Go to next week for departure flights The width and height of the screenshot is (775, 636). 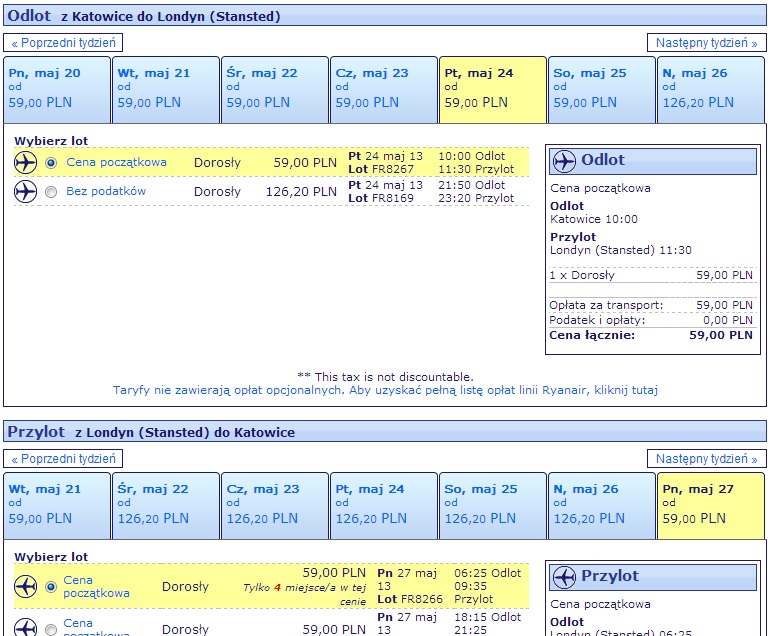tap(707, 43)
